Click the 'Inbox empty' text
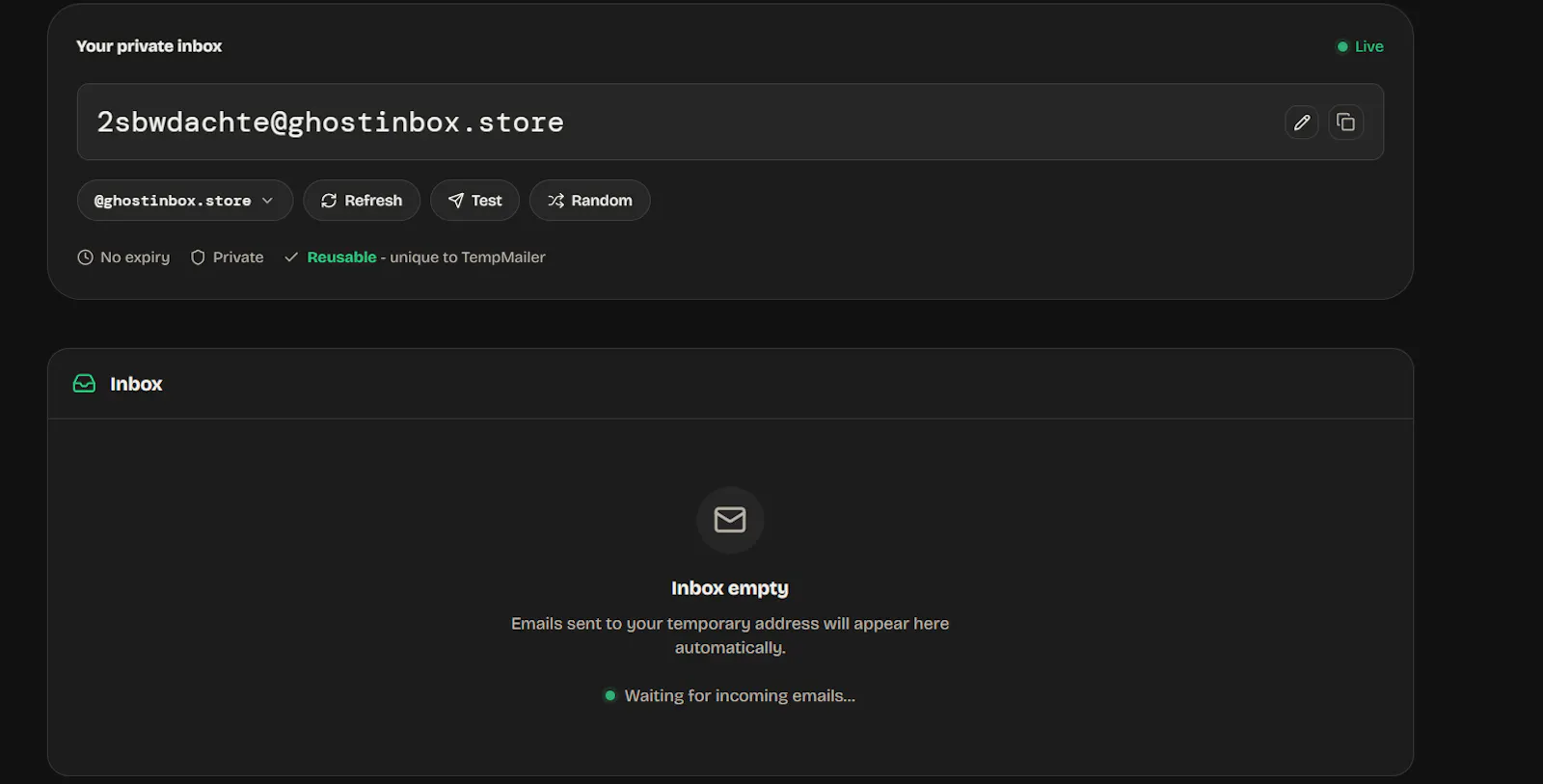Image resolution: width=1543 pixels, height=784 pixels. coord(730,588)
